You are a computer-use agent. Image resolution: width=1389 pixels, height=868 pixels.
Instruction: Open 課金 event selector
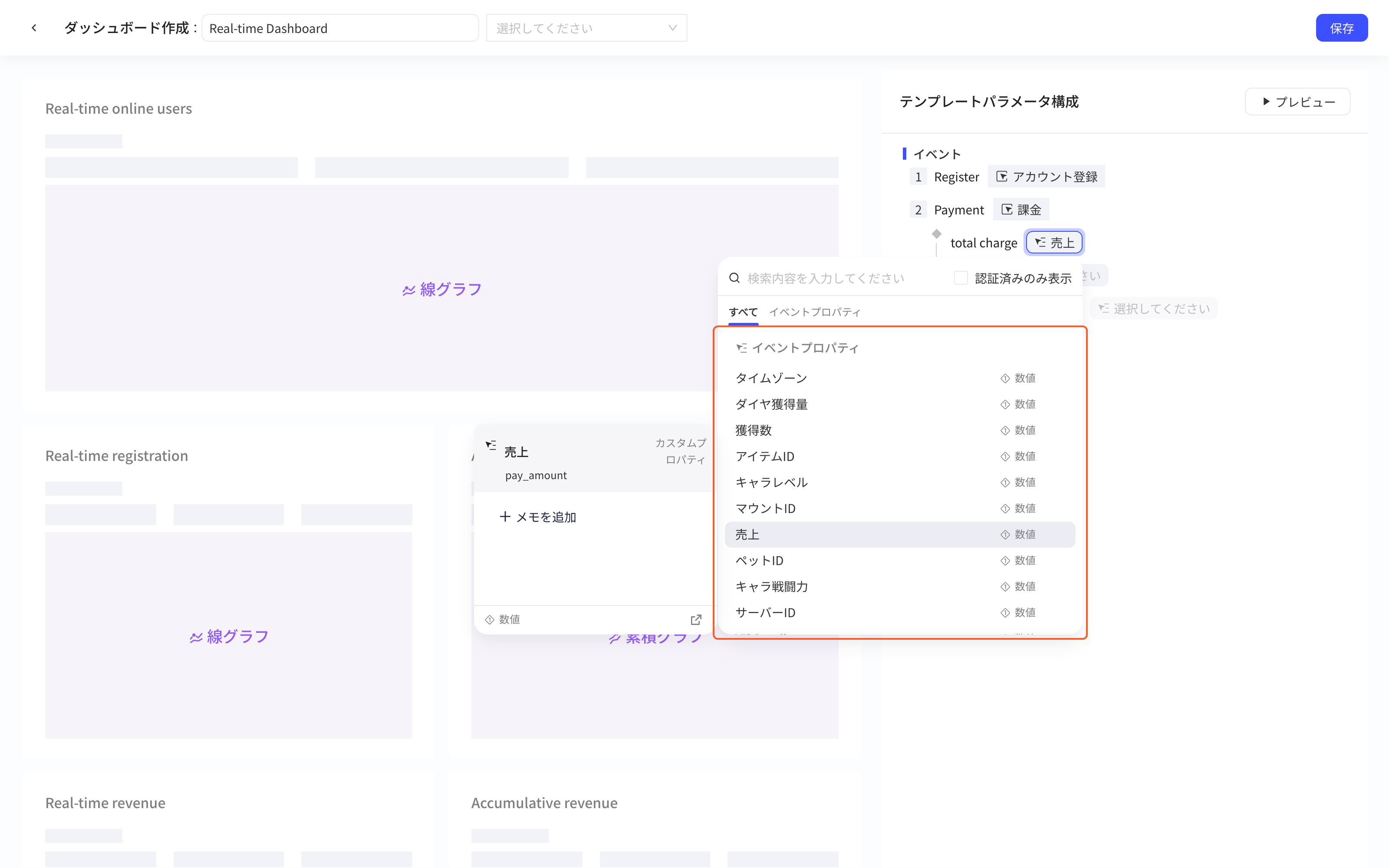[x=1021, y=210]
